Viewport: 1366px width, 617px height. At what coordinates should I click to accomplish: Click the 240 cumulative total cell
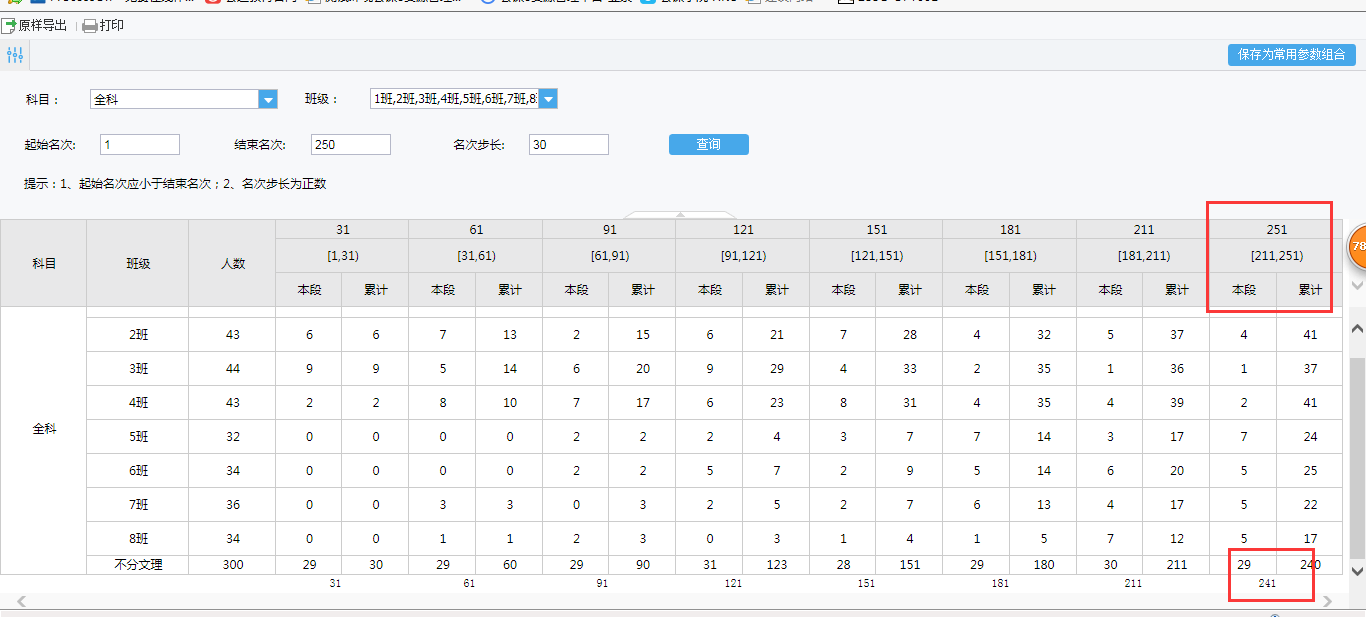tap(1310, 565)
